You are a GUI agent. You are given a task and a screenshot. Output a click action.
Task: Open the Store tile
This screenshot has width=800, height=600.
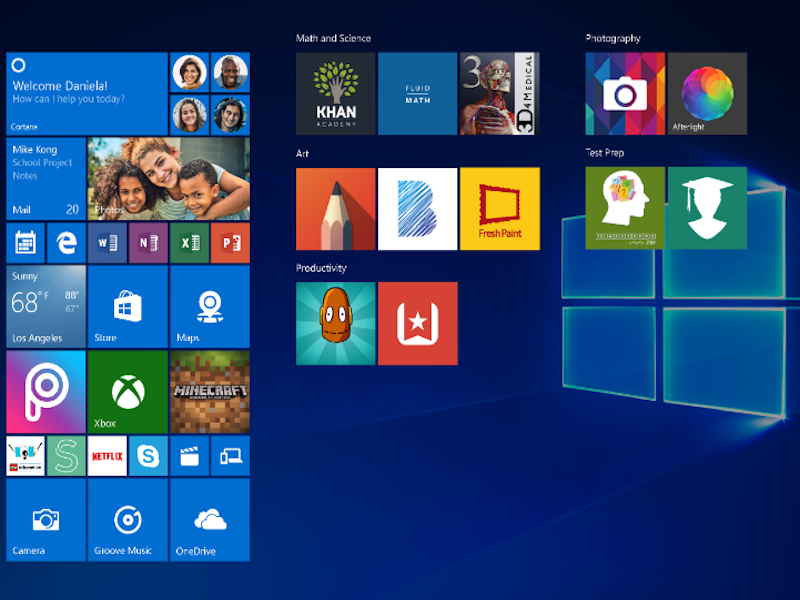(x=128, y=307)
